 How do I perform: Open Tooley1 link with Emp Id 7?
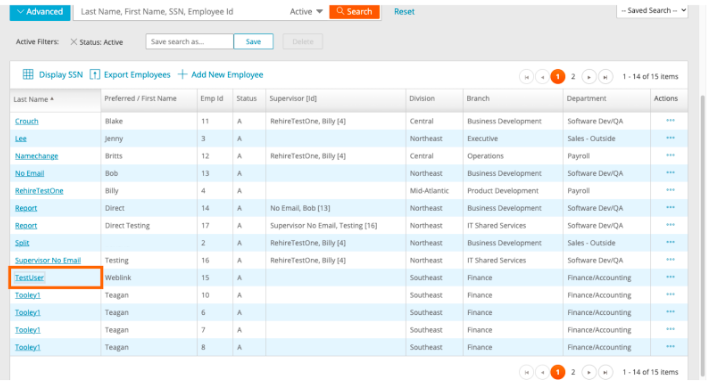[x=27, y=330]
